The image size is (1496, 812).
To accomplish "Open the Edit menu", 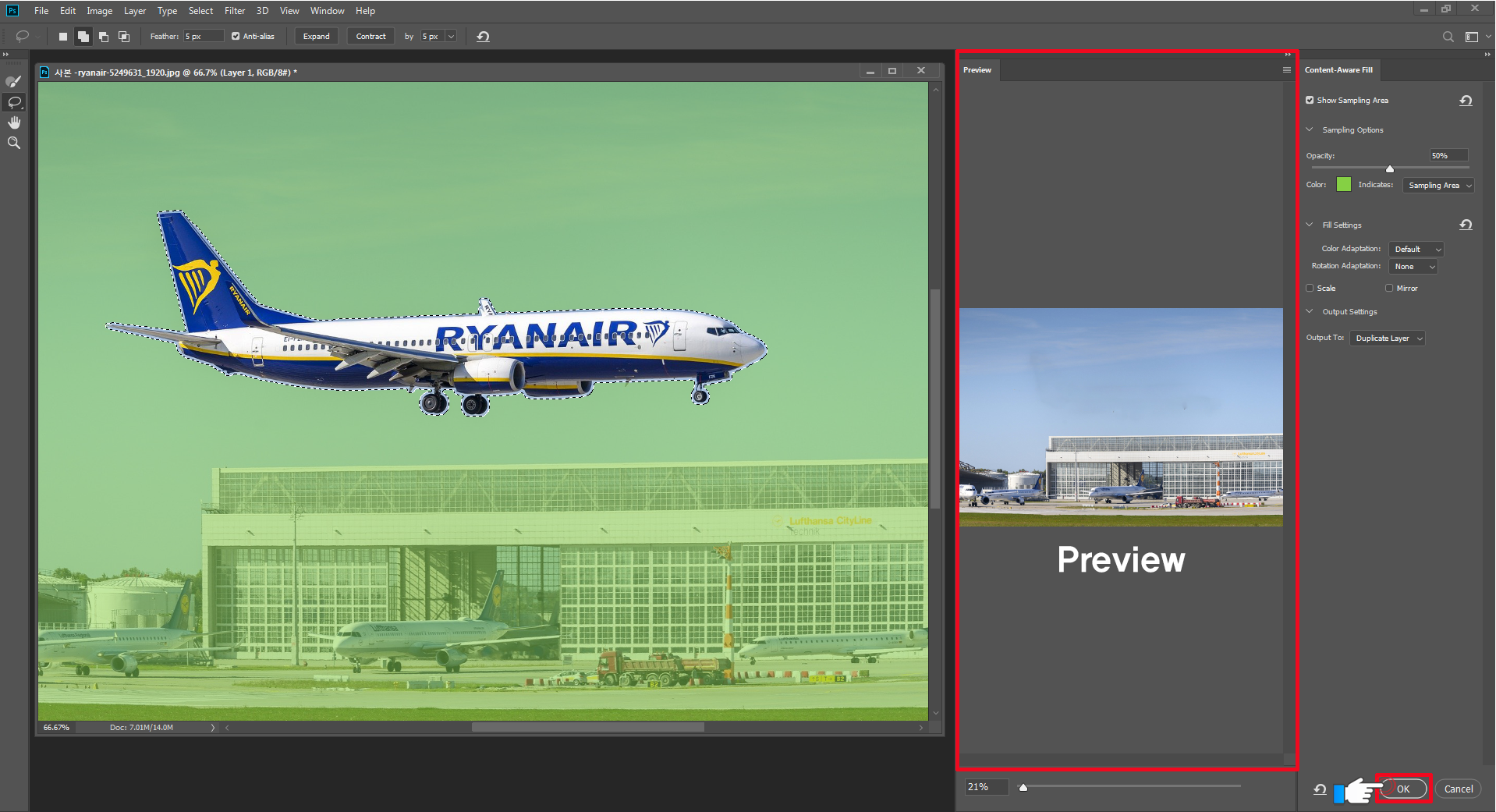I will 68,11.
